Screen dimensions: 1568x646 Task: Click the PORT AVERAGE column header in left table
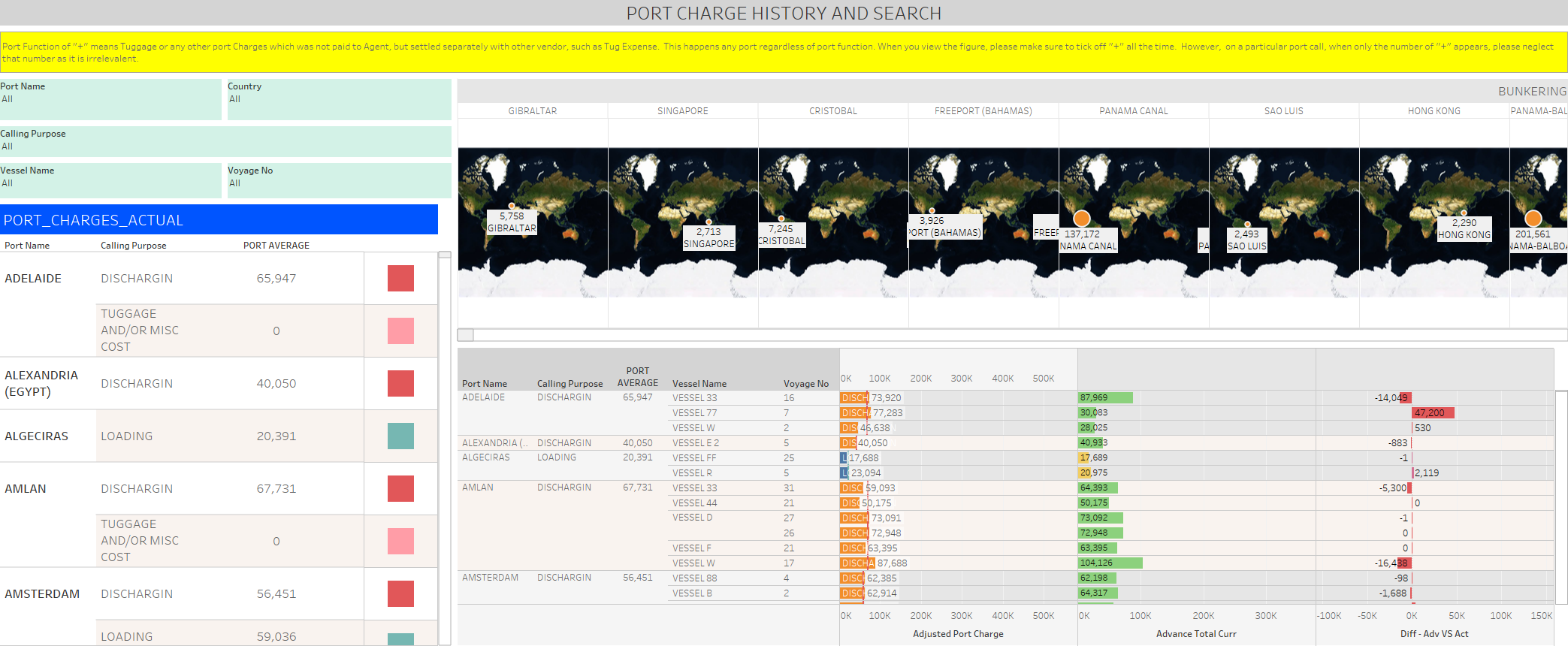(x=276, y=246)
